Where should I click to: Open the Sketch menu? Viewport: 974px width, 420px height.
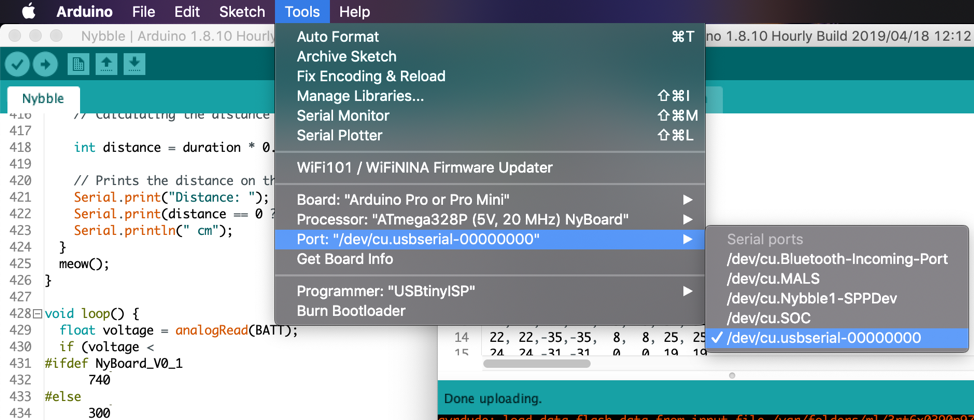(242, 12)
